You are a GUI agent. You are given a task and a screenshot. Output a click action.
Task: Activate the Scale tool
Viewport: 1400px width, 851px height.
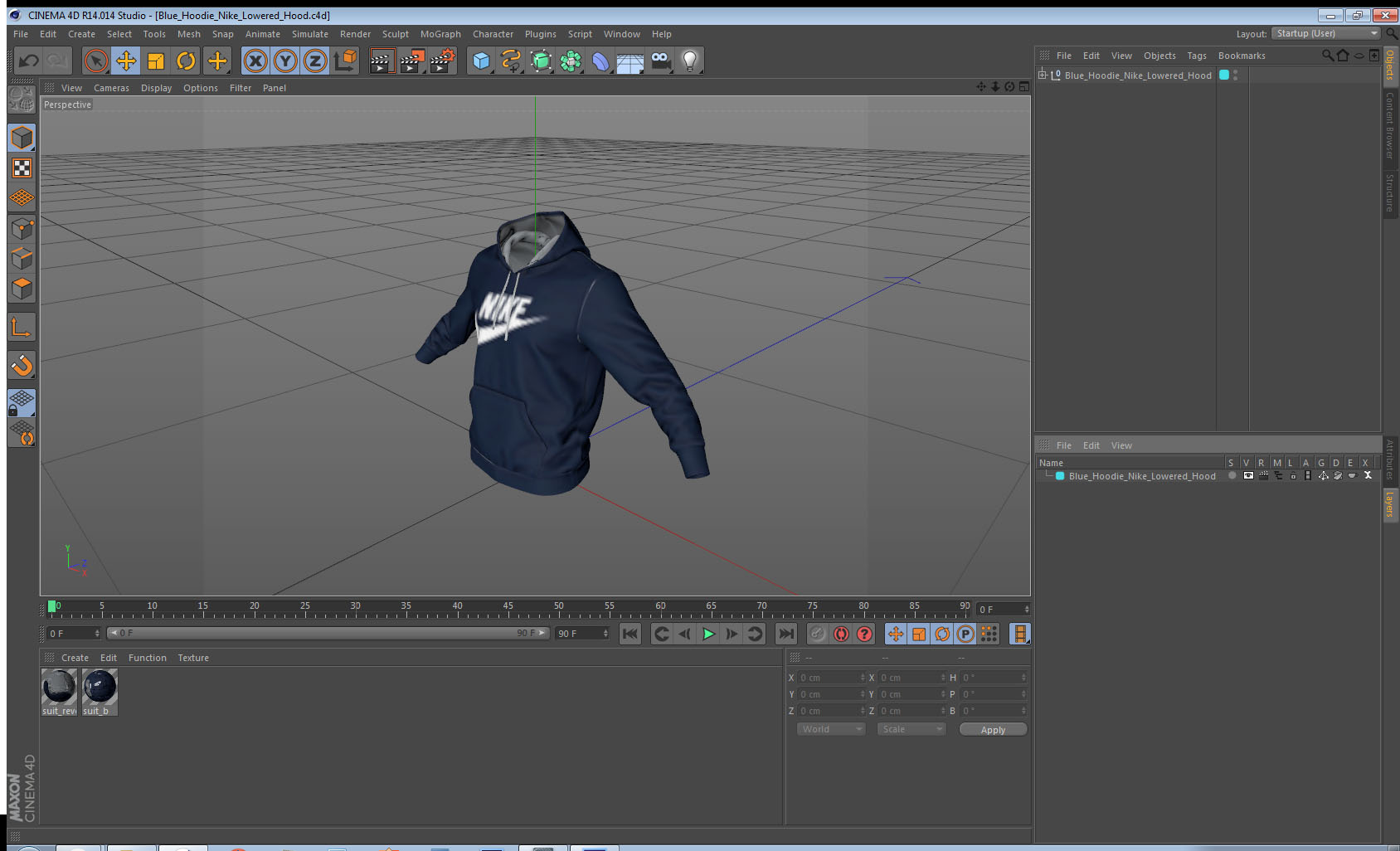coord(156,61)
